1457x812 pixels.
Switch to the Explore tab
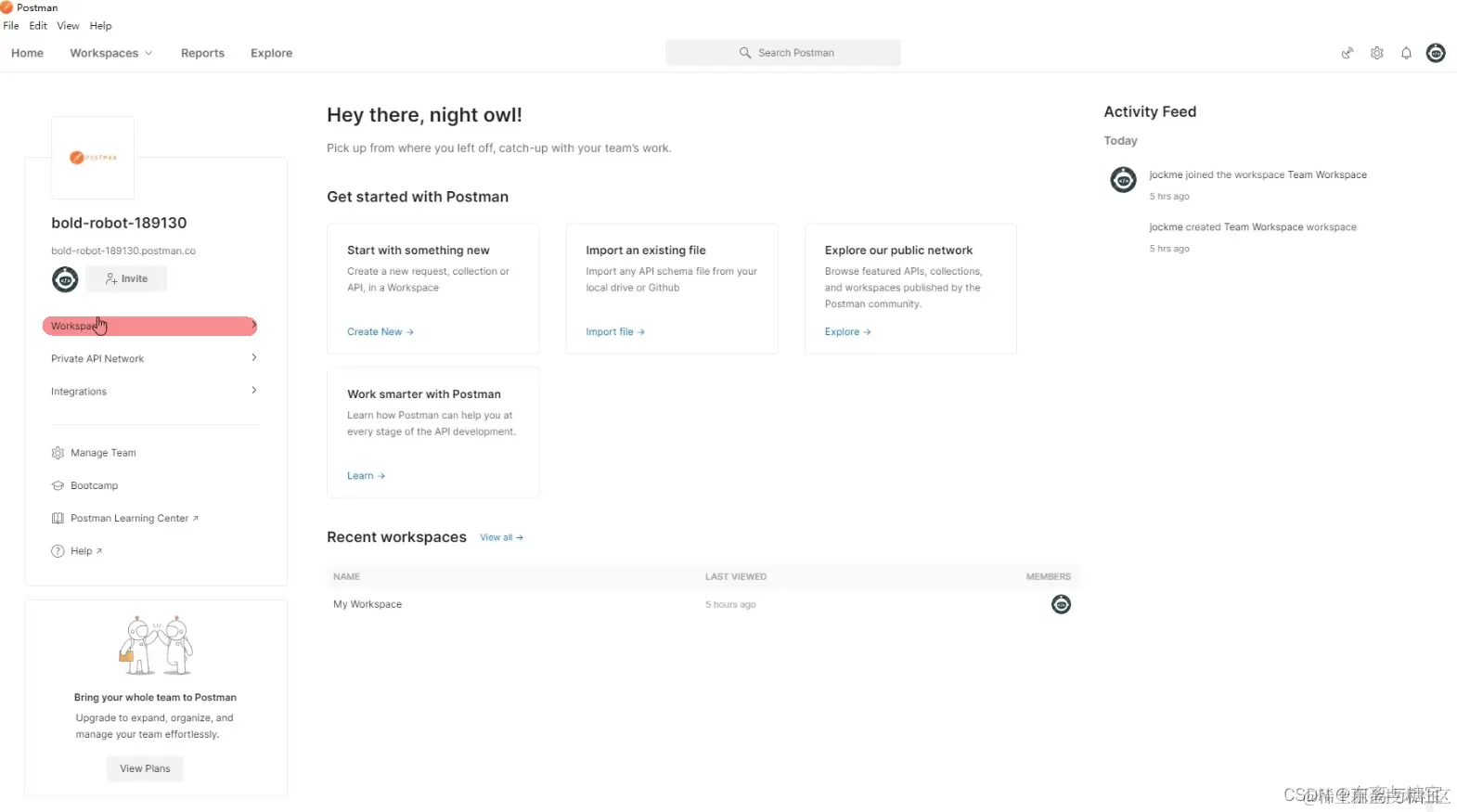click(271, 53)
